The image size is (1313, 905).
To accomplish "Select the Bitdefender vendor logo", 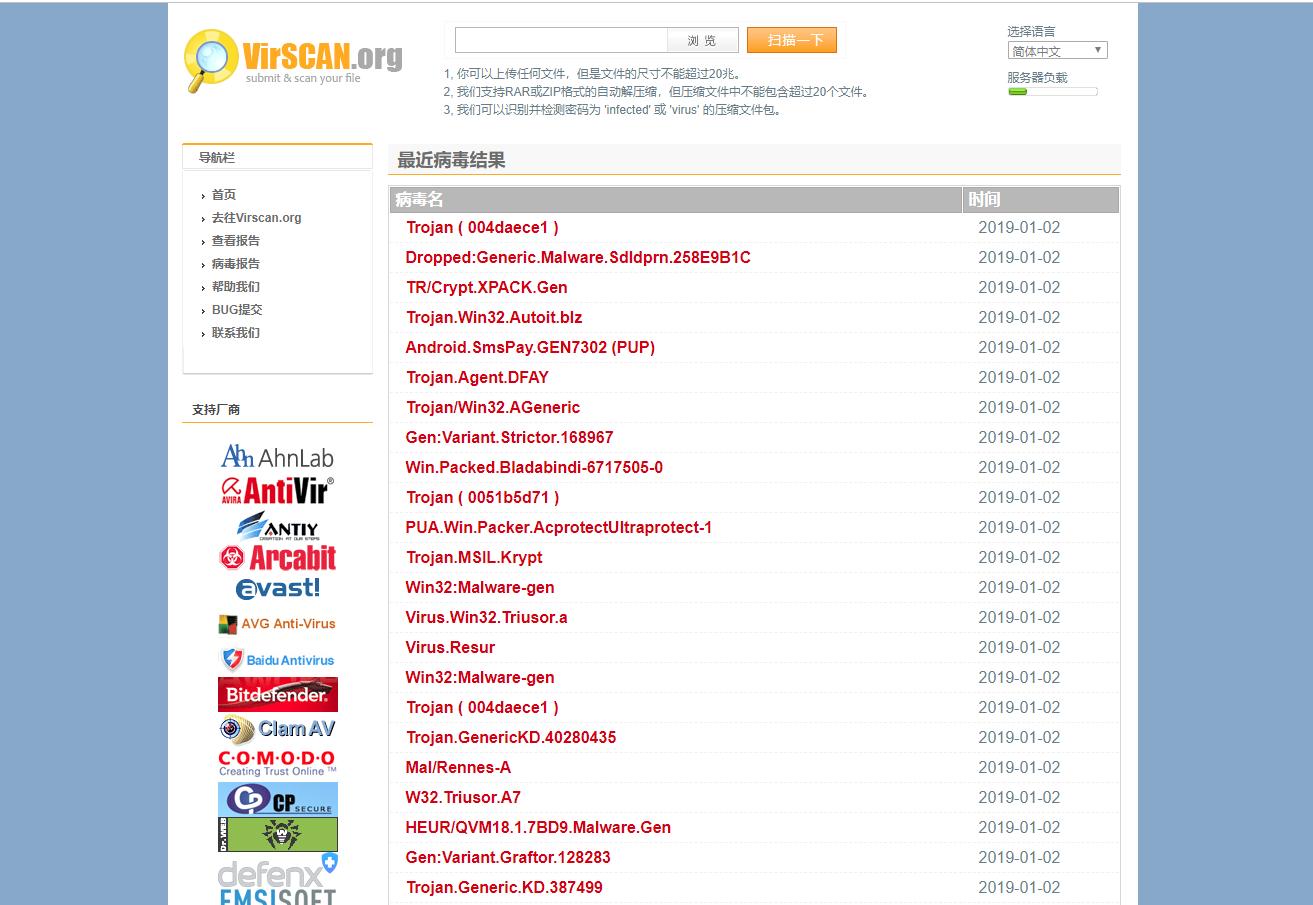I will (x=277, y=694).
